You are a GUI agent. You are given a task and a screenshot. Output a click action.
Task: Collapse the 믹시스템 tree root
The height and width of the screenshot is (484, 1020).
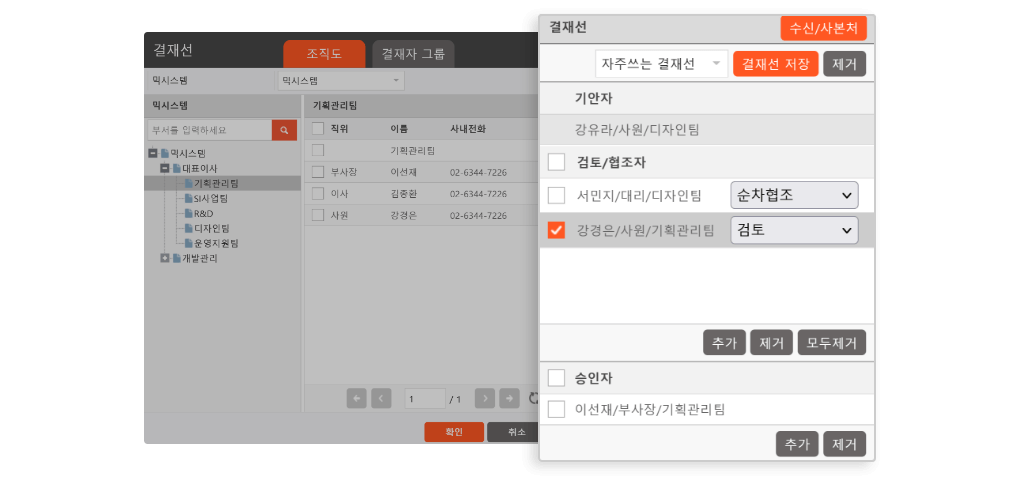153,154
